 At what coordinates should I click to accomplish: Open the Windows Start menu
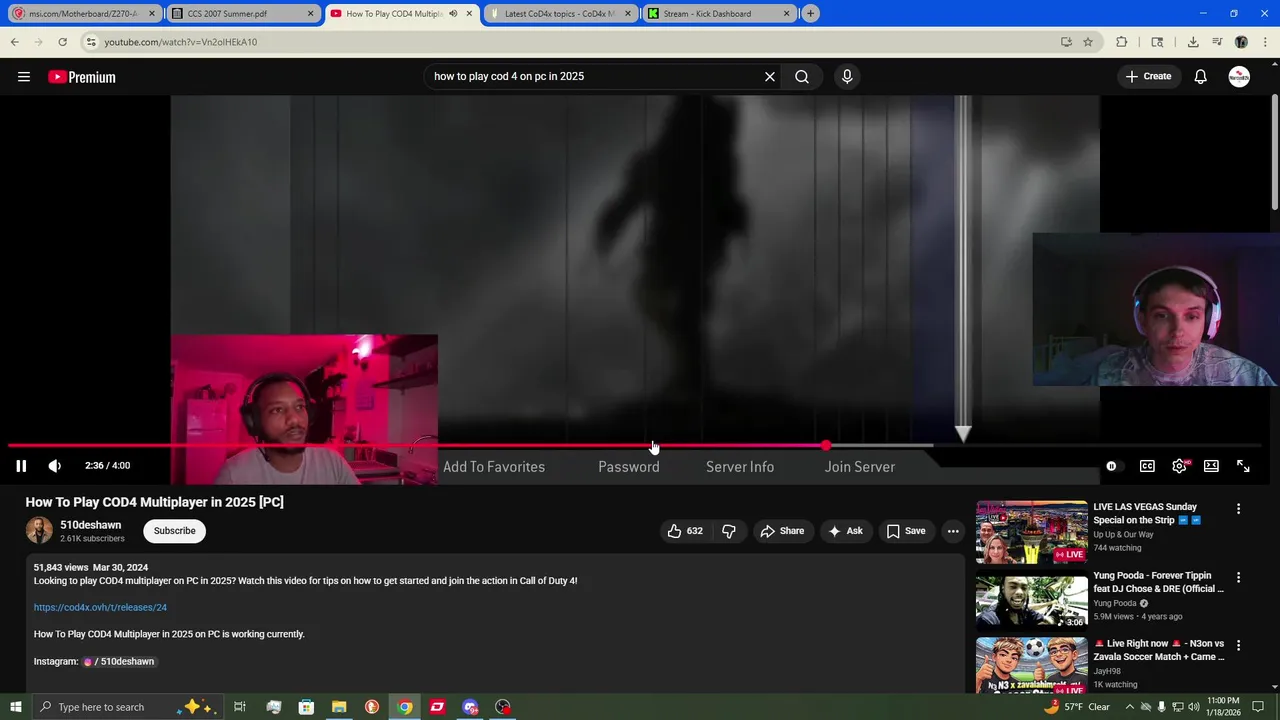pos(15,707)
